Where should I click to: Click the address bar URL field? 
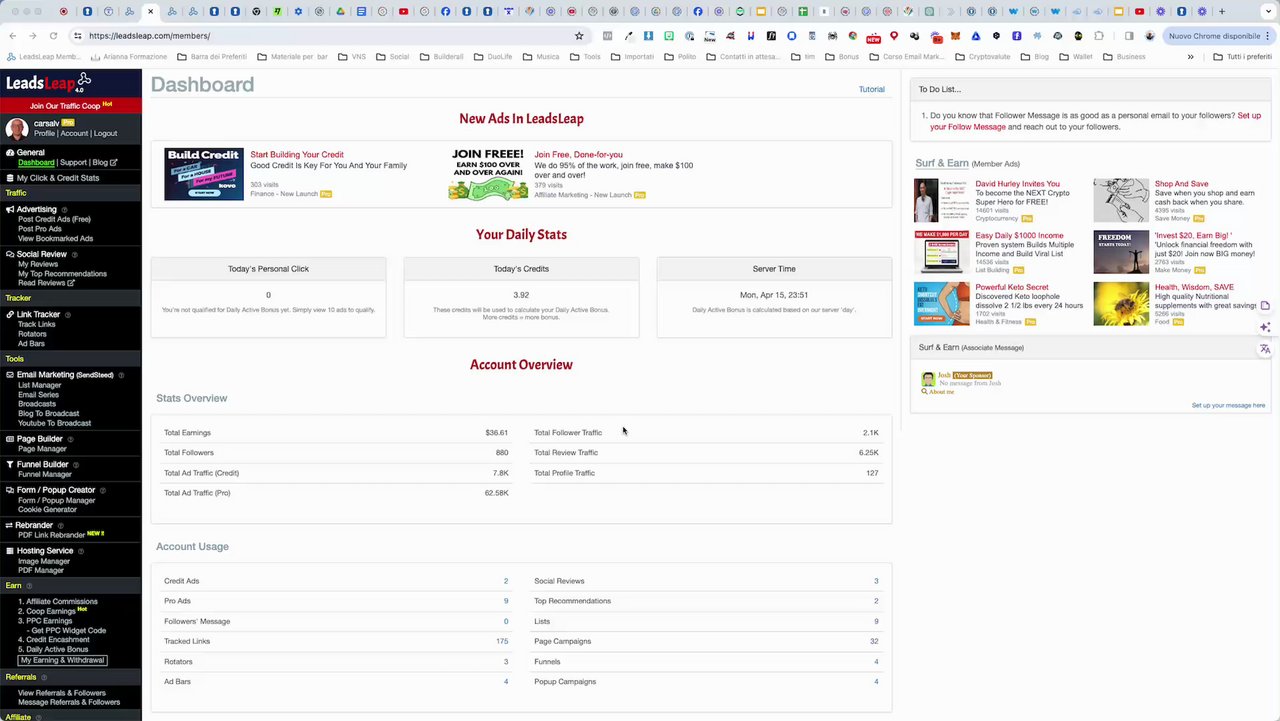(330, 36)
